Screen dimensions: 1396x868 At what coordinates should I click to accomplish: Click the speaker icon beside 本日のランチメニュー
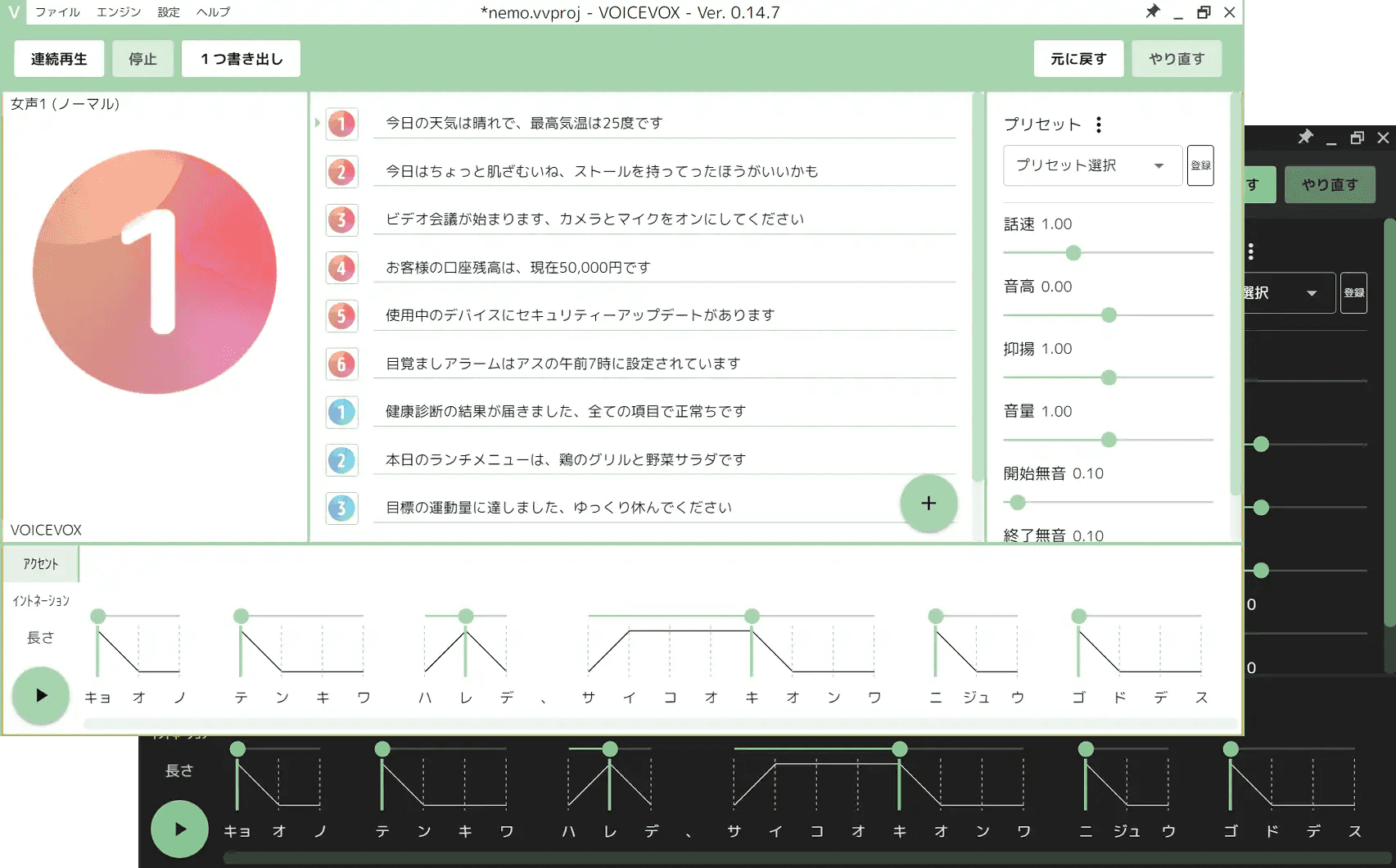pyautogui.click(x=341, y=460)
